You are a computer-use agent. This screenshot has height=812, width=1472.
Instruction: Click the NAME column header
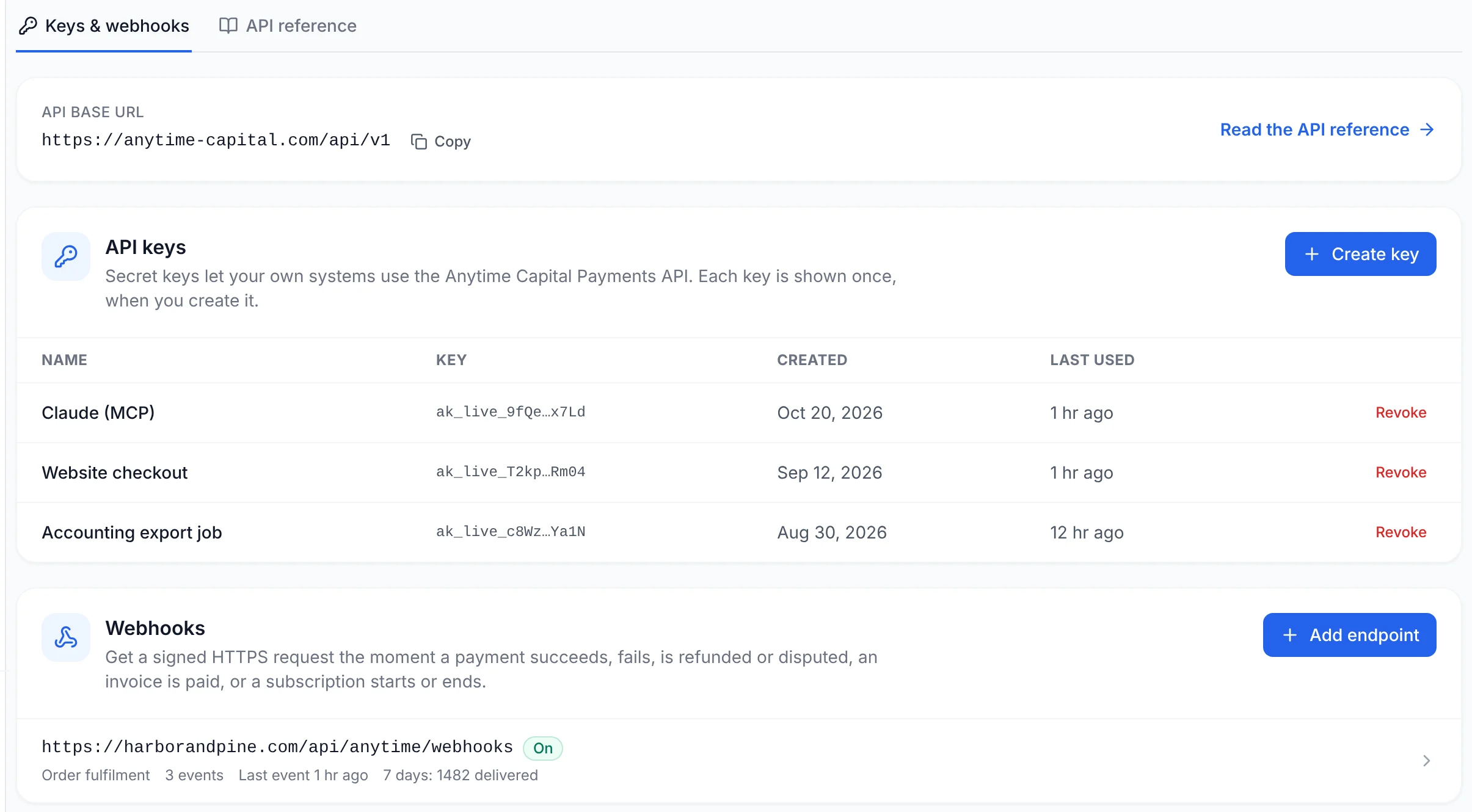(x=64, y=360)
